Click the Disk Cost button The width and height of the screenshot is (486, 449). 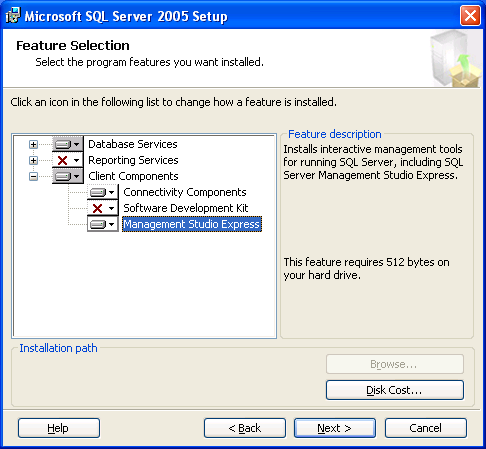(x=395, y=390)
